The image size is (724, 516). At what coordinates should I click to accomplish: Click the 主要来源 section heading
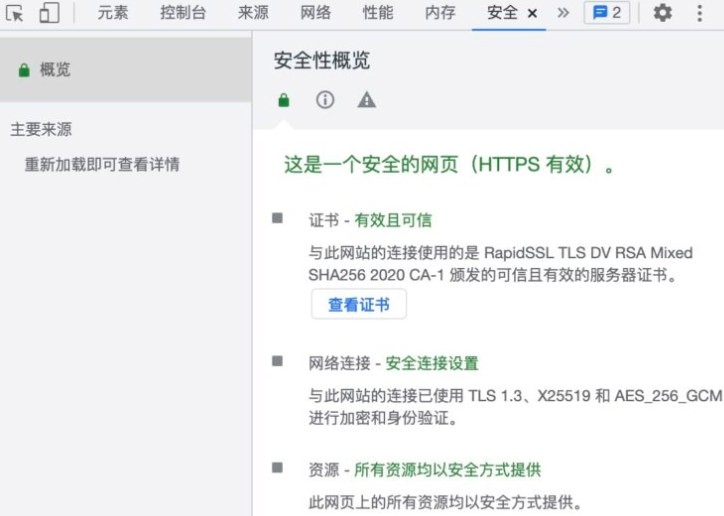(41, 129)
